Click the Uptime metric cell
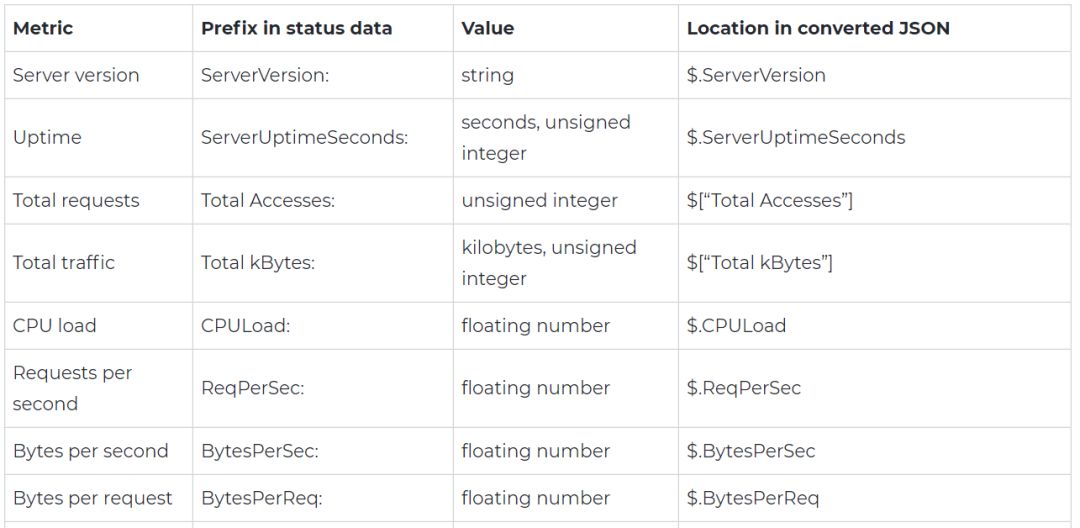This screenshot has height=528, width=1080. click(x=47, y=137)
